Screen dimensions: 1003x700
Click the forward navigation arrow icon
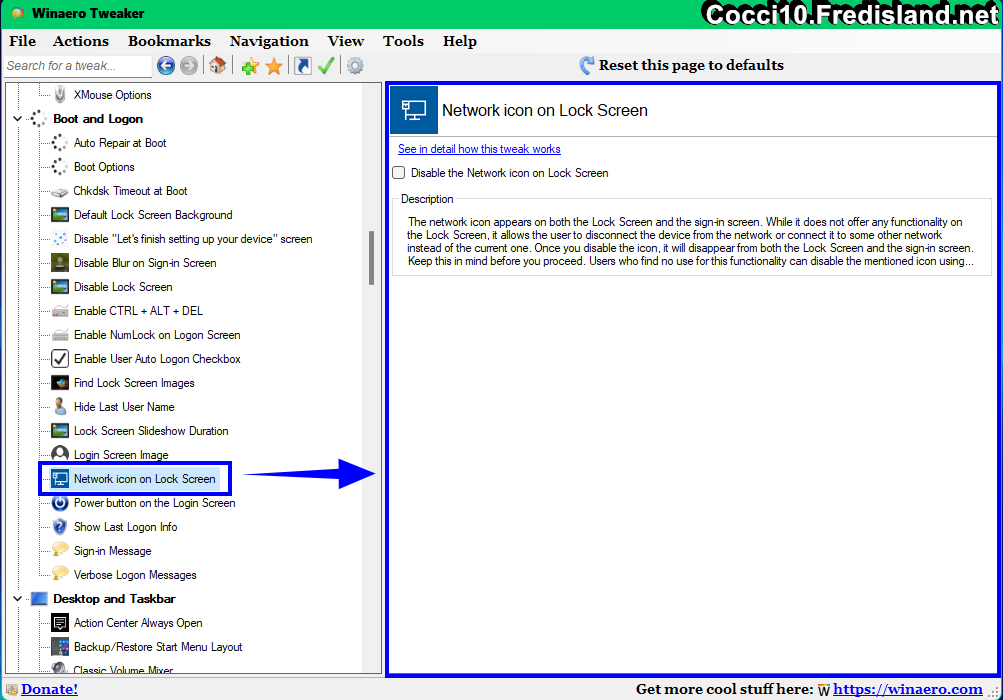pos(189,65)
